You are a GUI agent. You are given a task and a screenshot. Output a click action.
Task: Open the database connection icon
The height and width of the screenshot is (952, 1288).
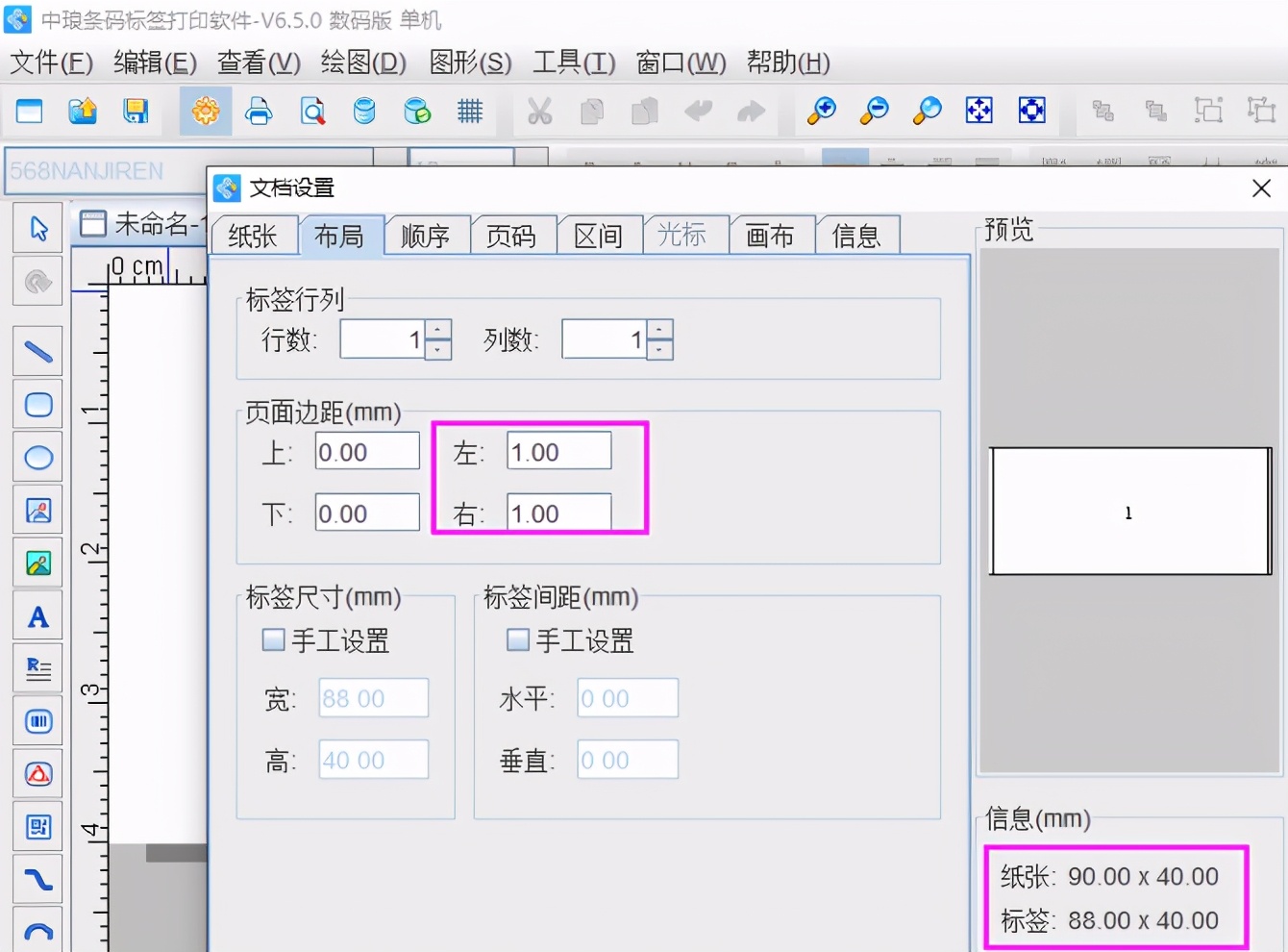(364, 111)
